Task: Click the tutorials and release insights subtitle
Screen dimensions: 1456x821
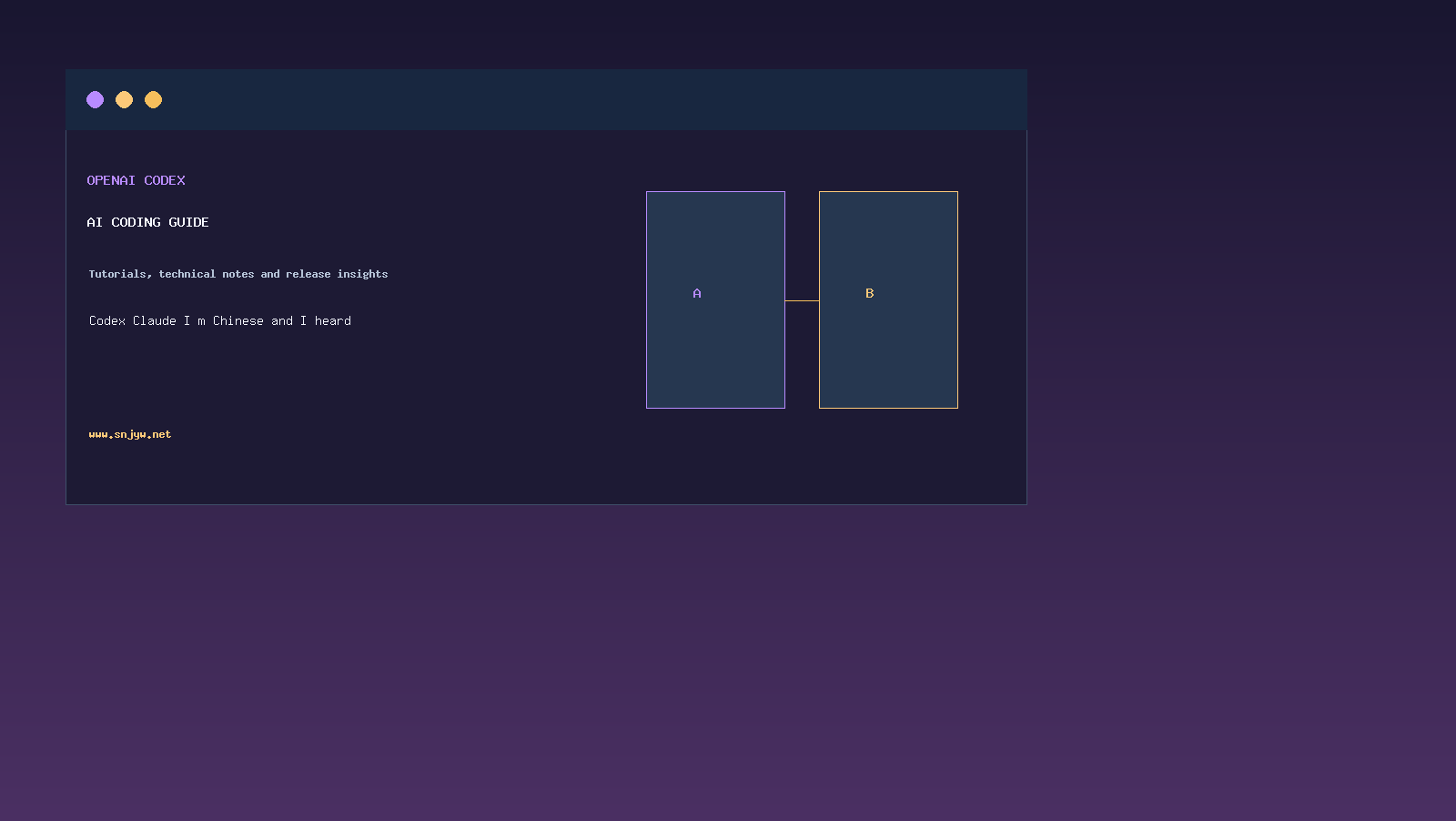Action: click(238, 274)
